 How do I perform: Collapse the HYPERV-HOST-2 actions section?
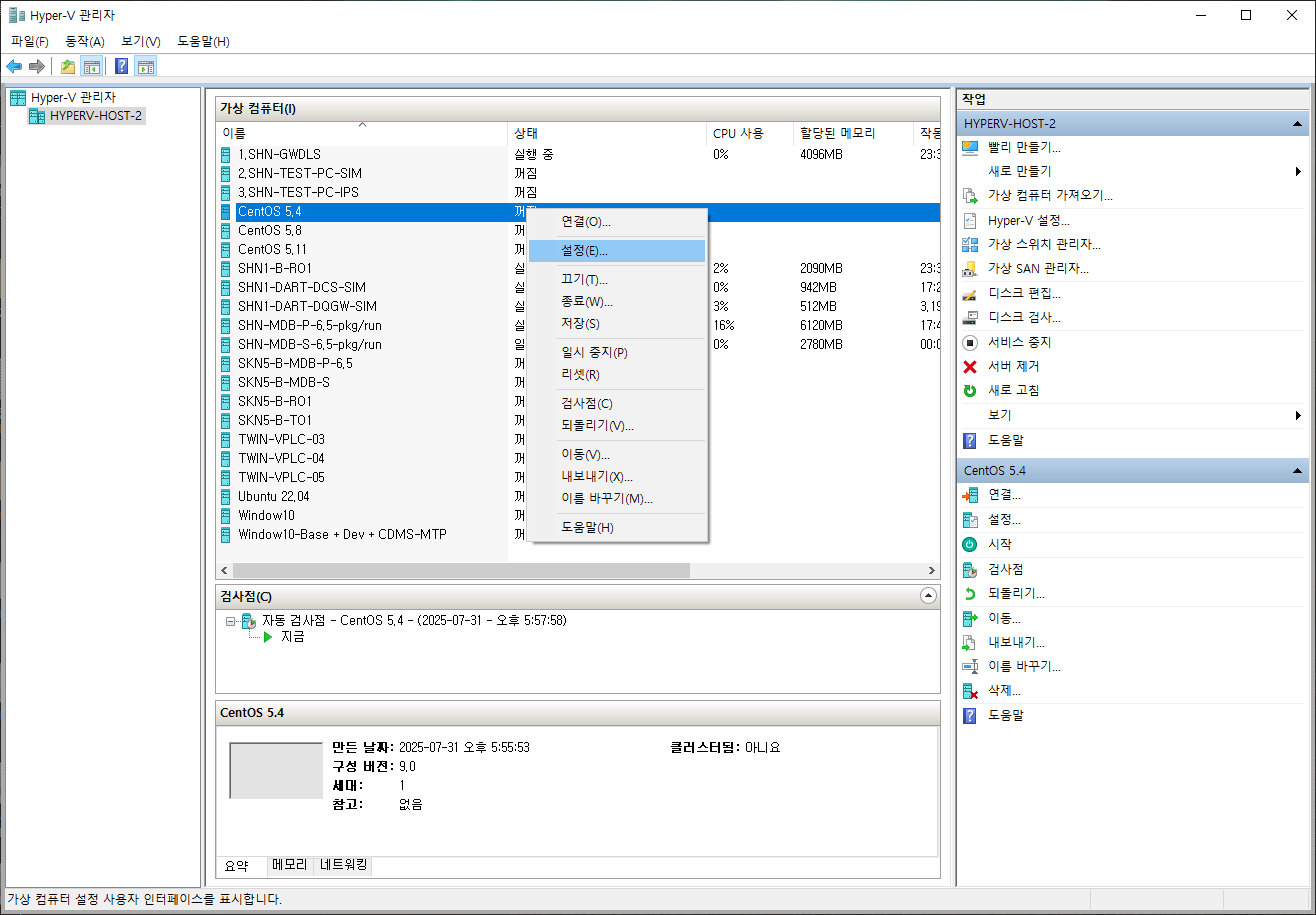click(x=1297, y=124)
